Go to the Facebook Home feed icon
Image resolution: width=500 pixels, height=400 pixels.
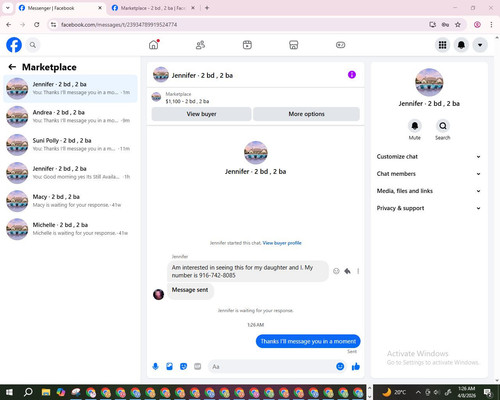click(154, 45)
